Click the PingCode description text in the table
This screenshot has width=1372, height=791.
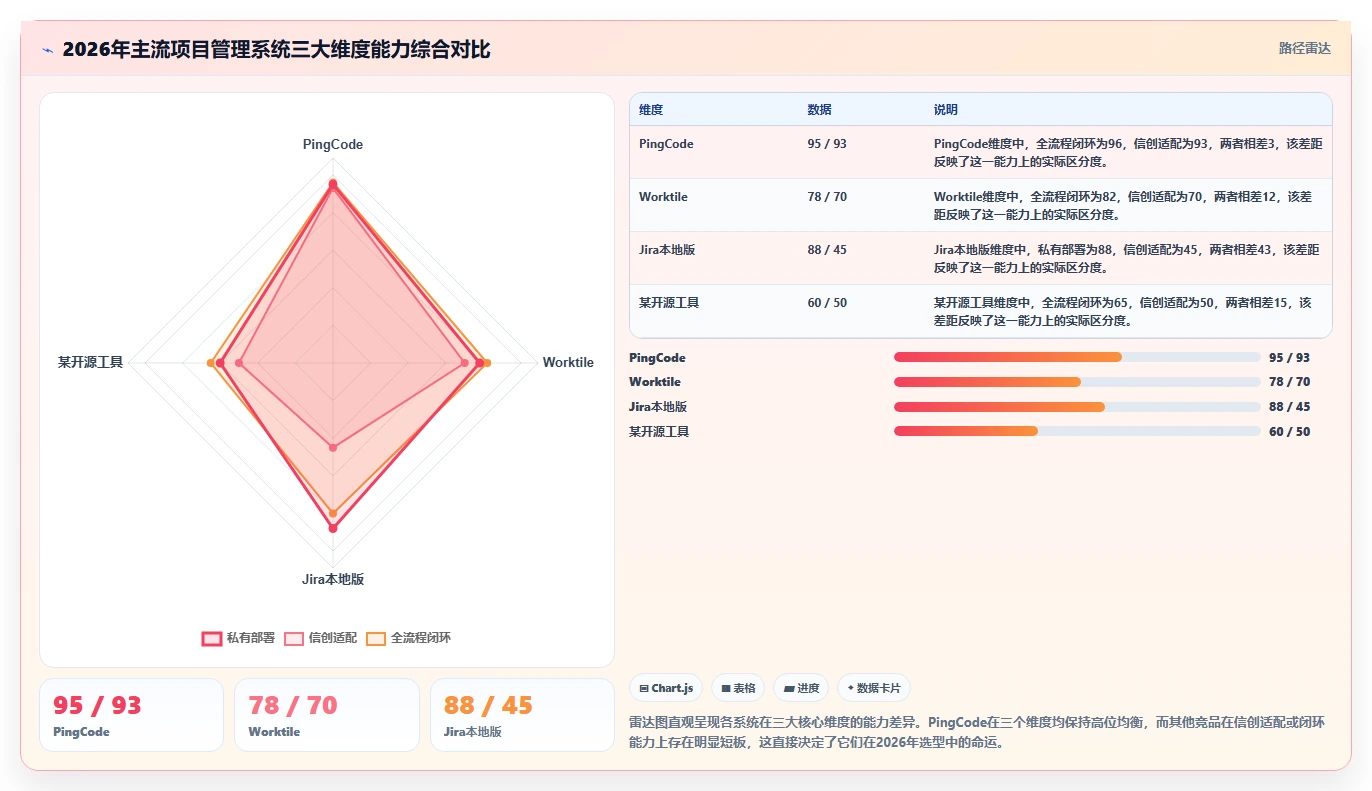coord(1127,152)
